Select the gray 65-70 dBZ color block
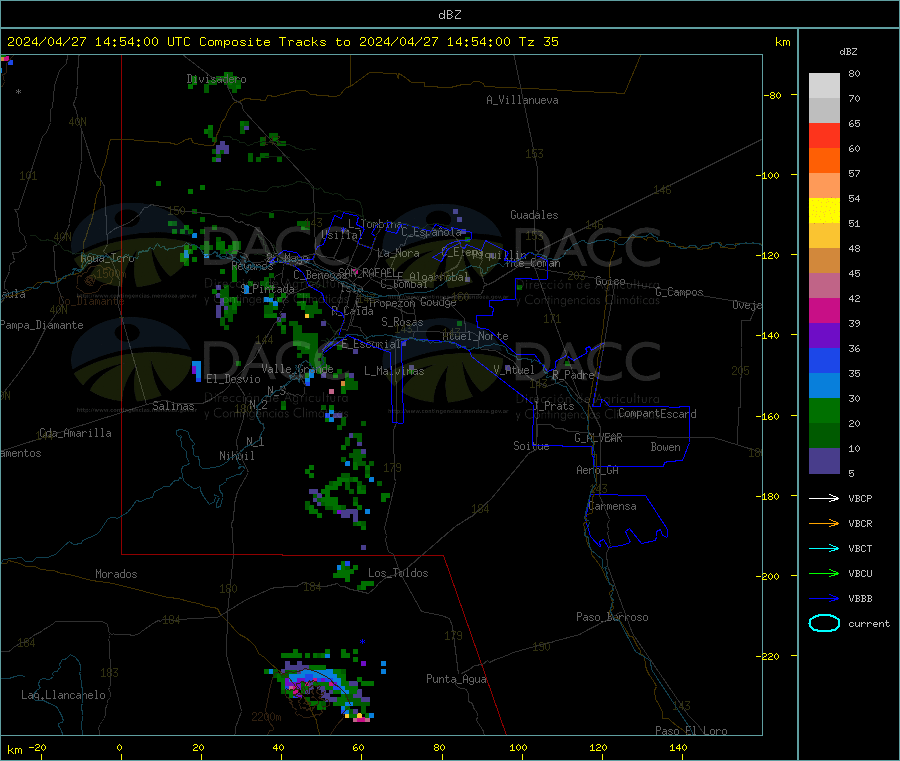This screenshot has height=761, width=900. pyautogui.click(x=824, y=111)
